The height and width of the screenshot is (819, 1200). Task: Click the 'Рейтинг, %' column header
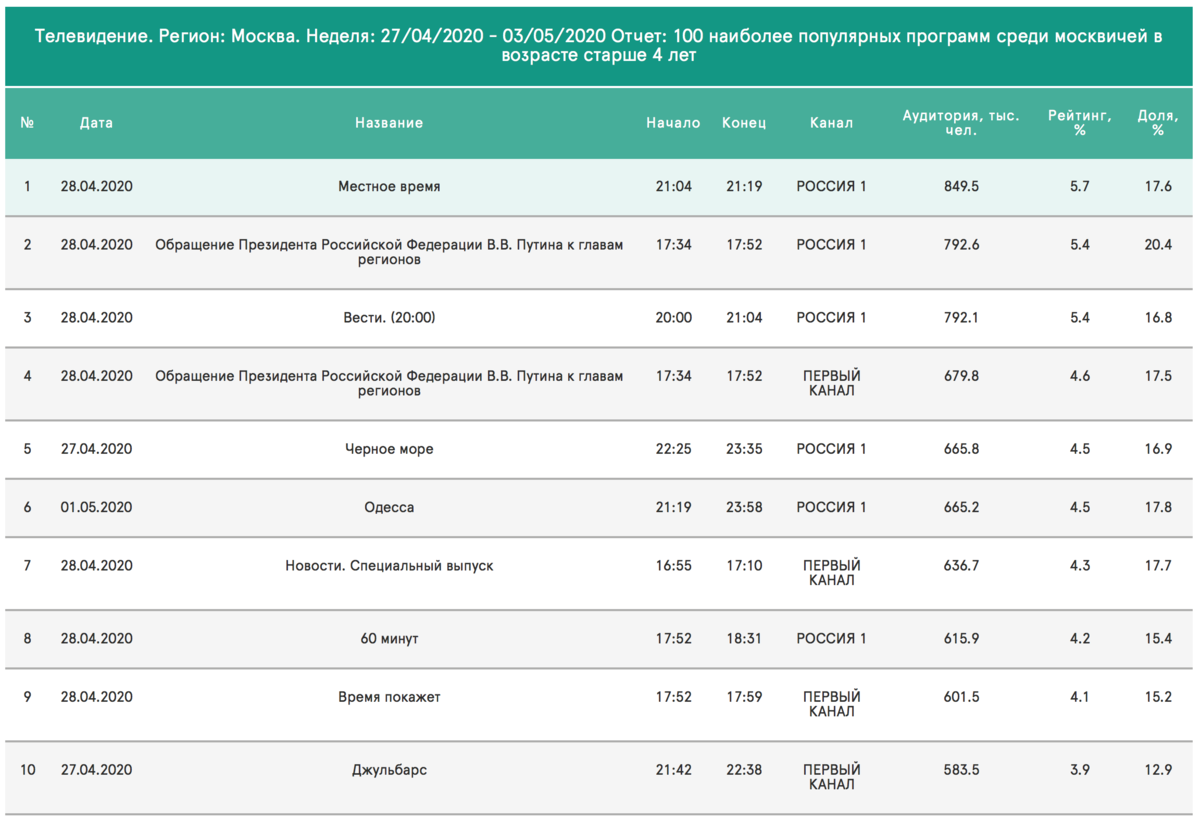tap(1080, 123)
